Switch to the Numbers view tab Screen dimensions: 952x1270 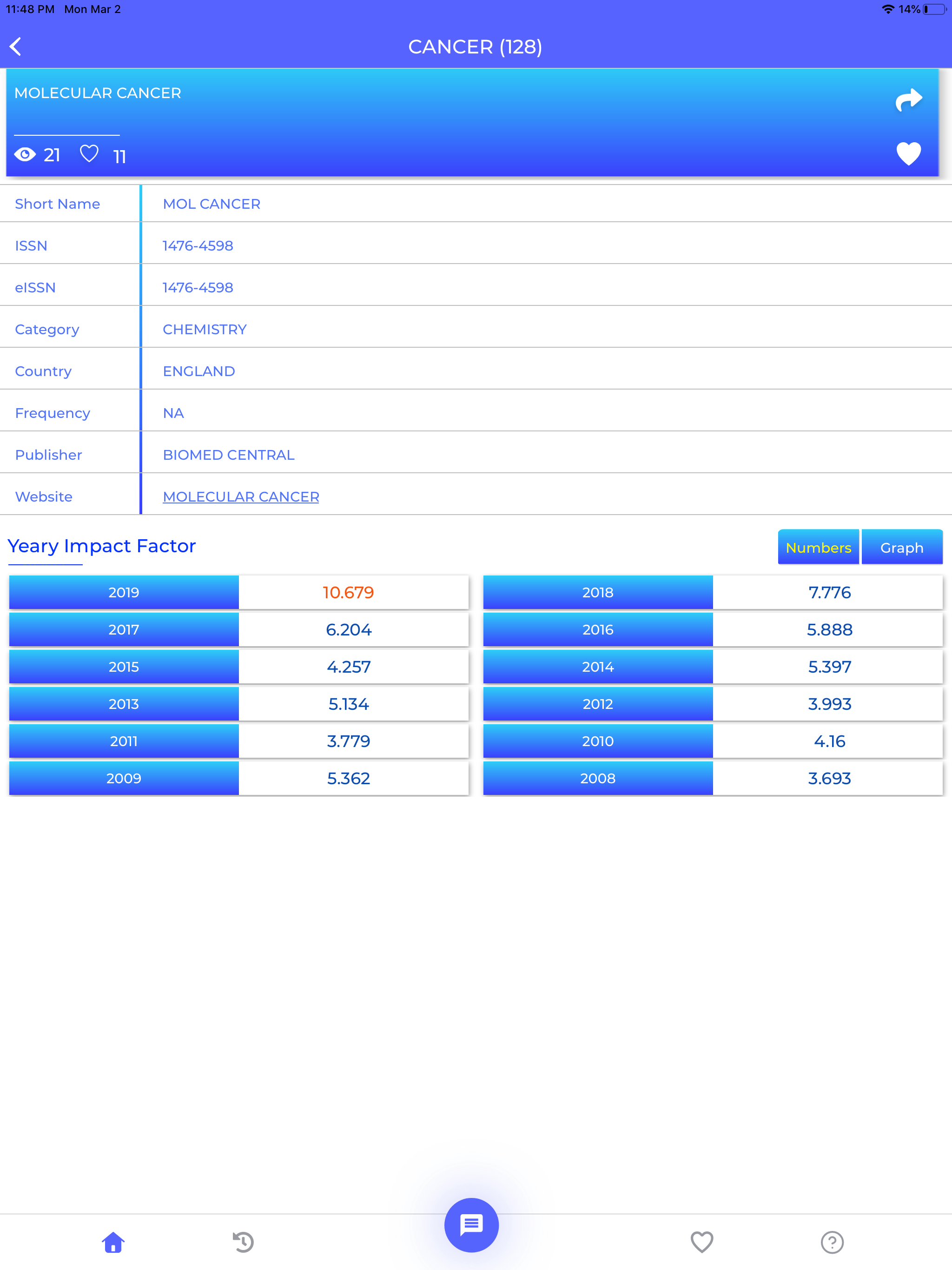pos(818,547)
